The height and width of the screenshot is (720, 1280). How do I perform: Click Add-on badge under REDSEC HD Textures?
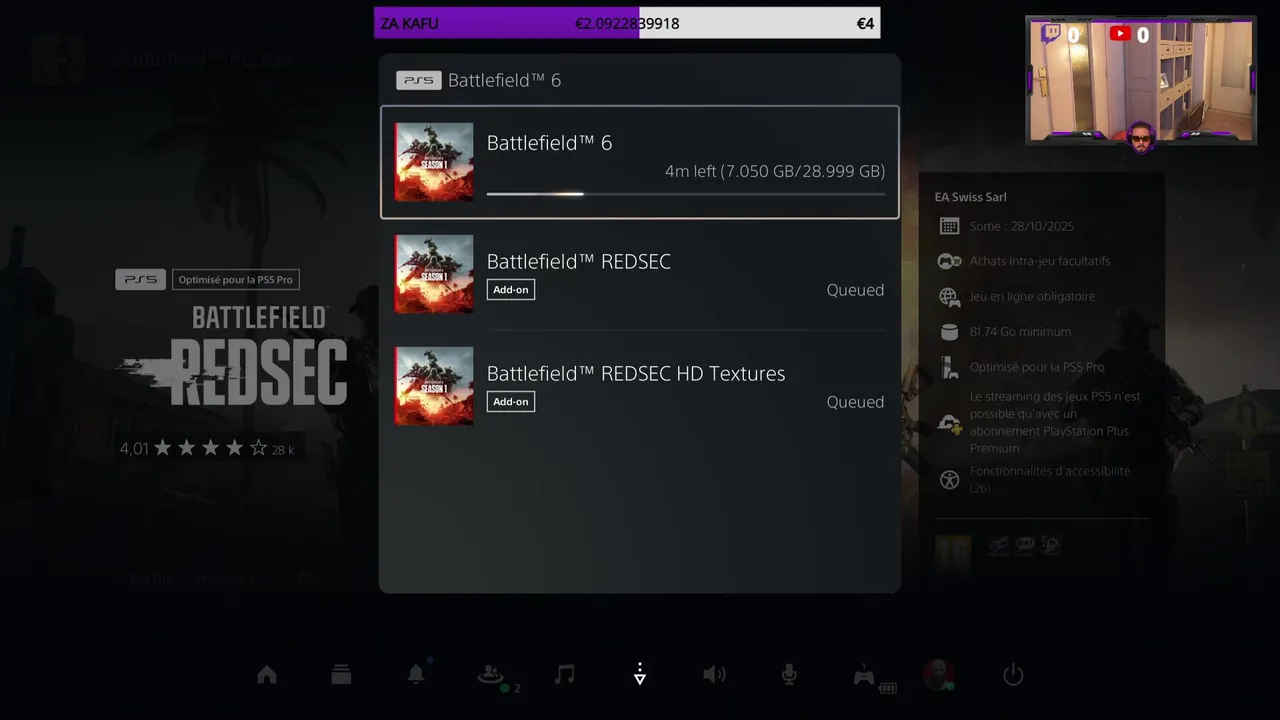pos(511,402)
